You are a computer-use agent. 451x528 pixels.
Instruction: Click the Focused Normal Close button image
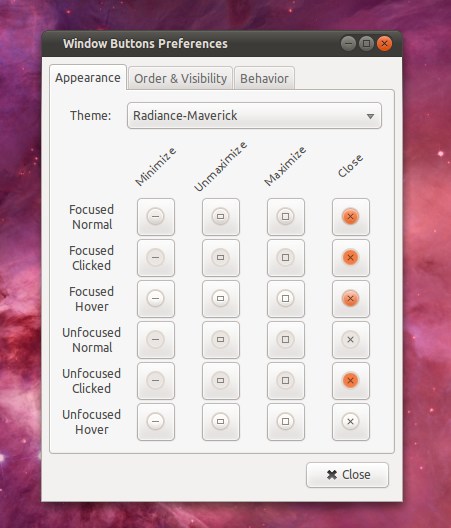click(x=351, y=217)
